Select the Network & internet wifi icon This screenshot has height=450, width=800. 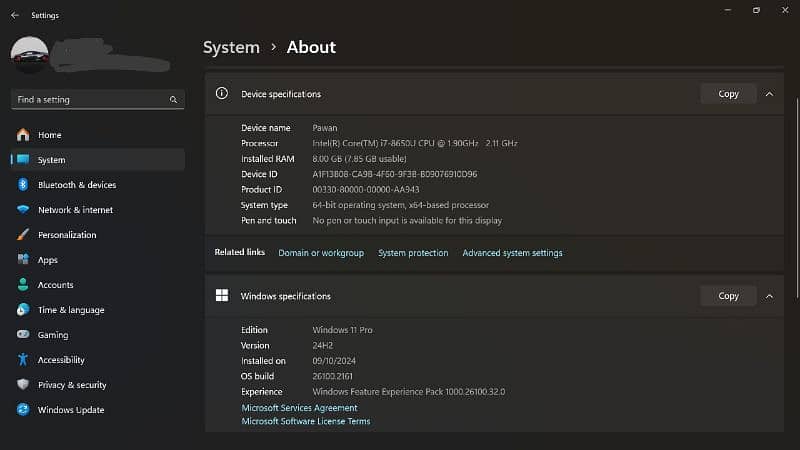pyautogui.click(x=22, y=210)
